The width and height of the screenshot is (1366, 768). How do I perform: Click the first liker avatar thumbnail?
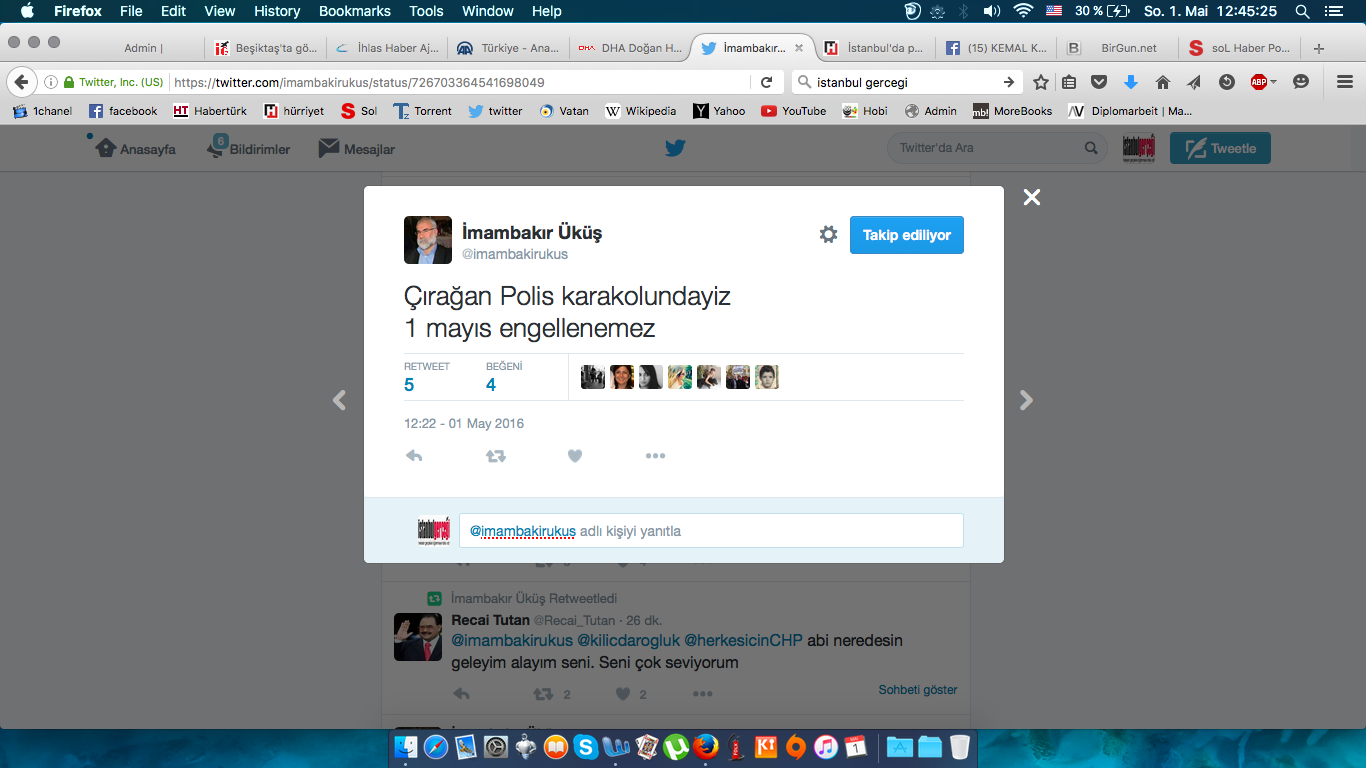[593, 377]
